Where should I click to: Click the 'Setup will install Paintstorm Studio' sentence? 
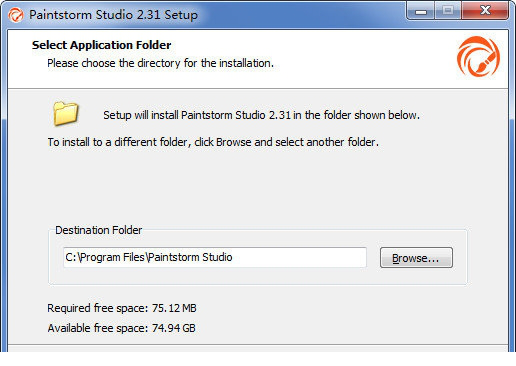point(261,115)
